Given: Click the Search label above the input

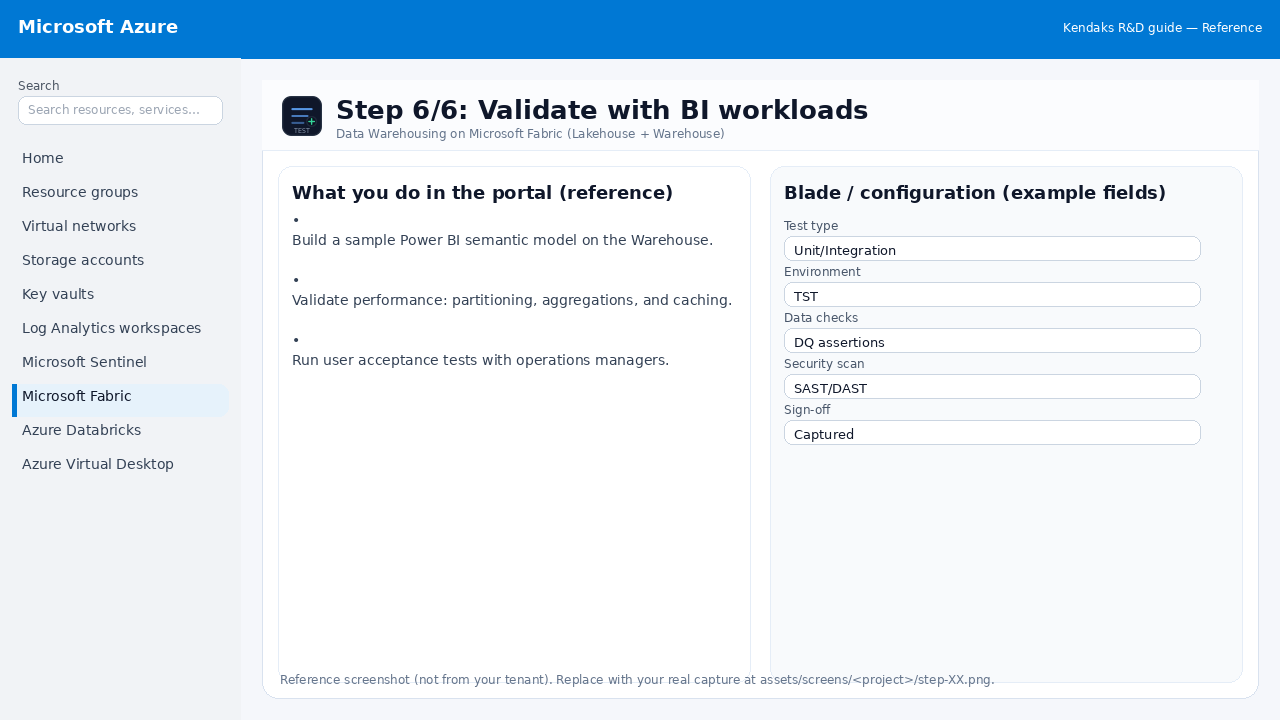Looking at the screenshot, I should click(x=39, y=86).
